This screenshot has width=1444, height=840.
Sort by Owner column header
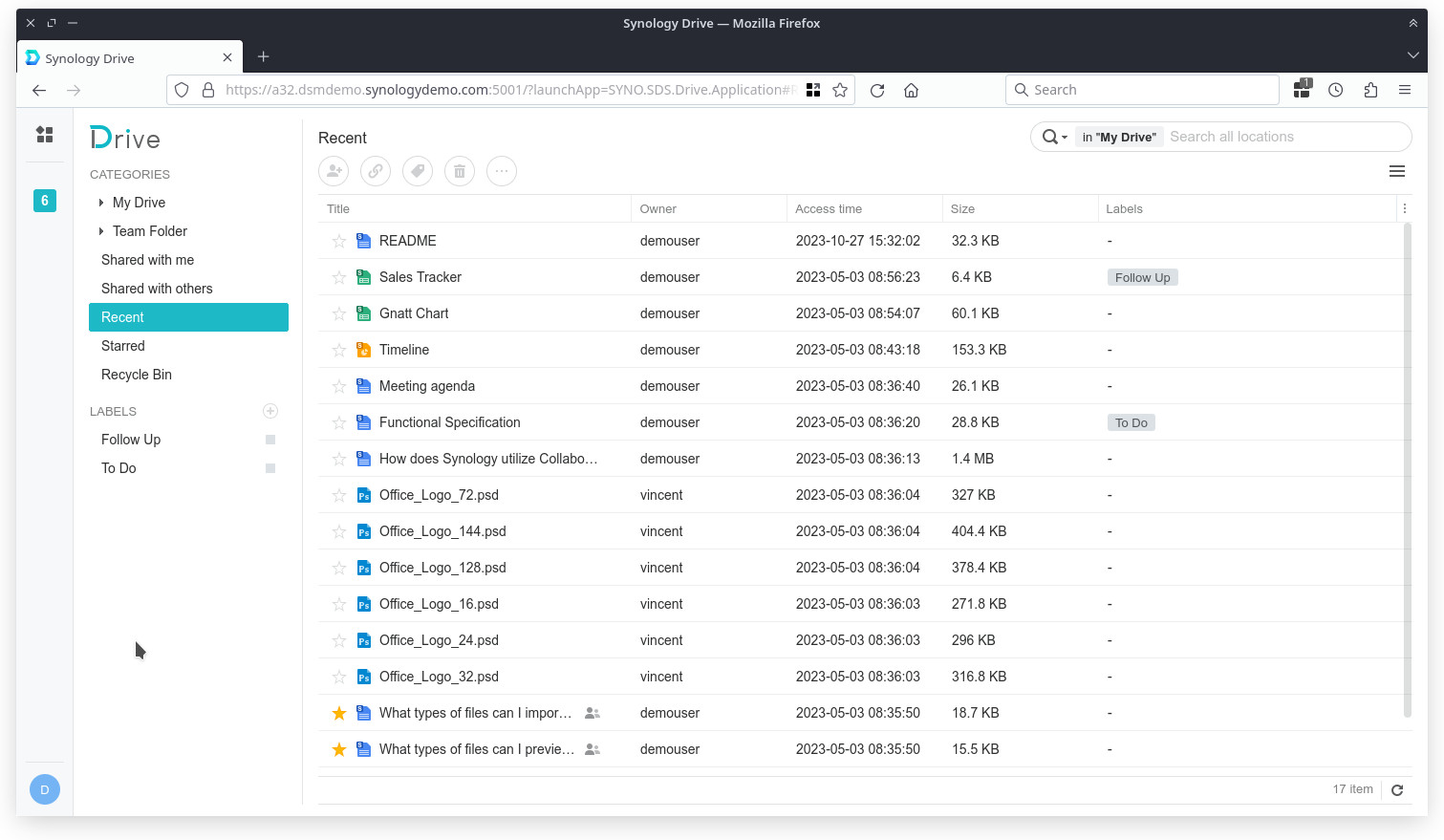click(x=709, y=208)
